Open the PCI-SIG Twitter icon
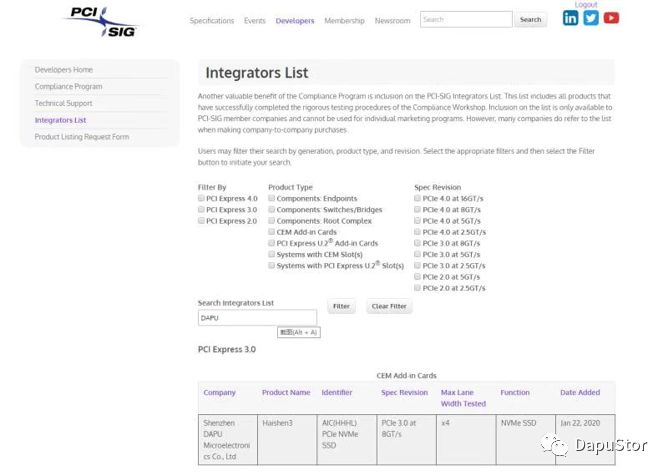This screenshot has width=668, height=476. pyautogui.click(x=590, y=18)
